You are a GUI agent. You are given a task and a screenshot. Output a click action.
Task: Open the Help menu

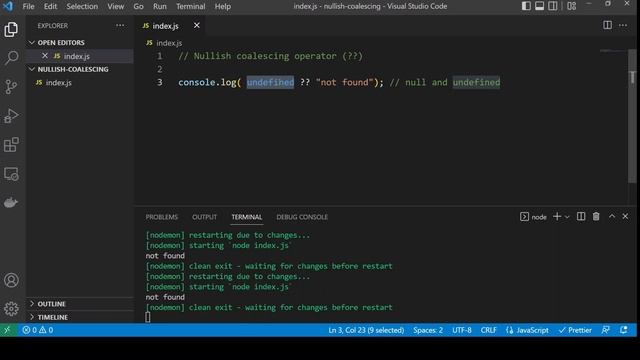[x=222, y=6]
